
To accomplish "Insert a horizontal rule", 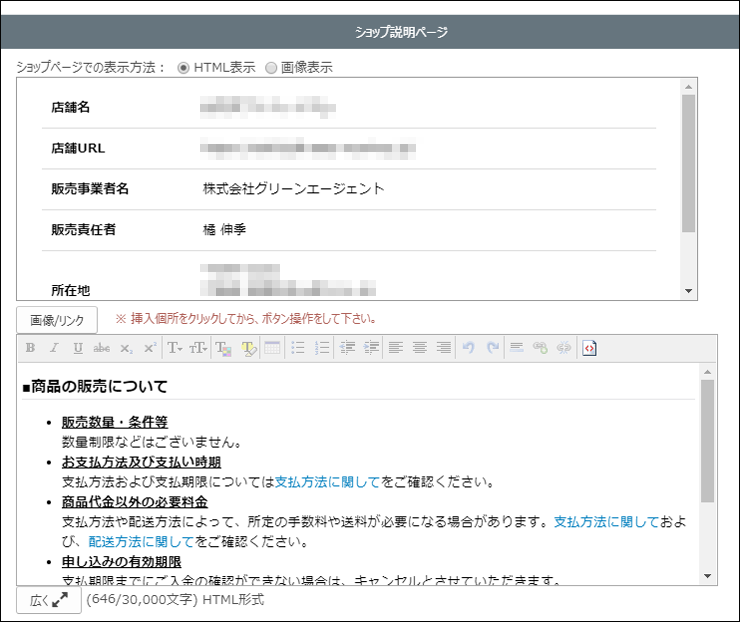I will (x=517, y=348).
